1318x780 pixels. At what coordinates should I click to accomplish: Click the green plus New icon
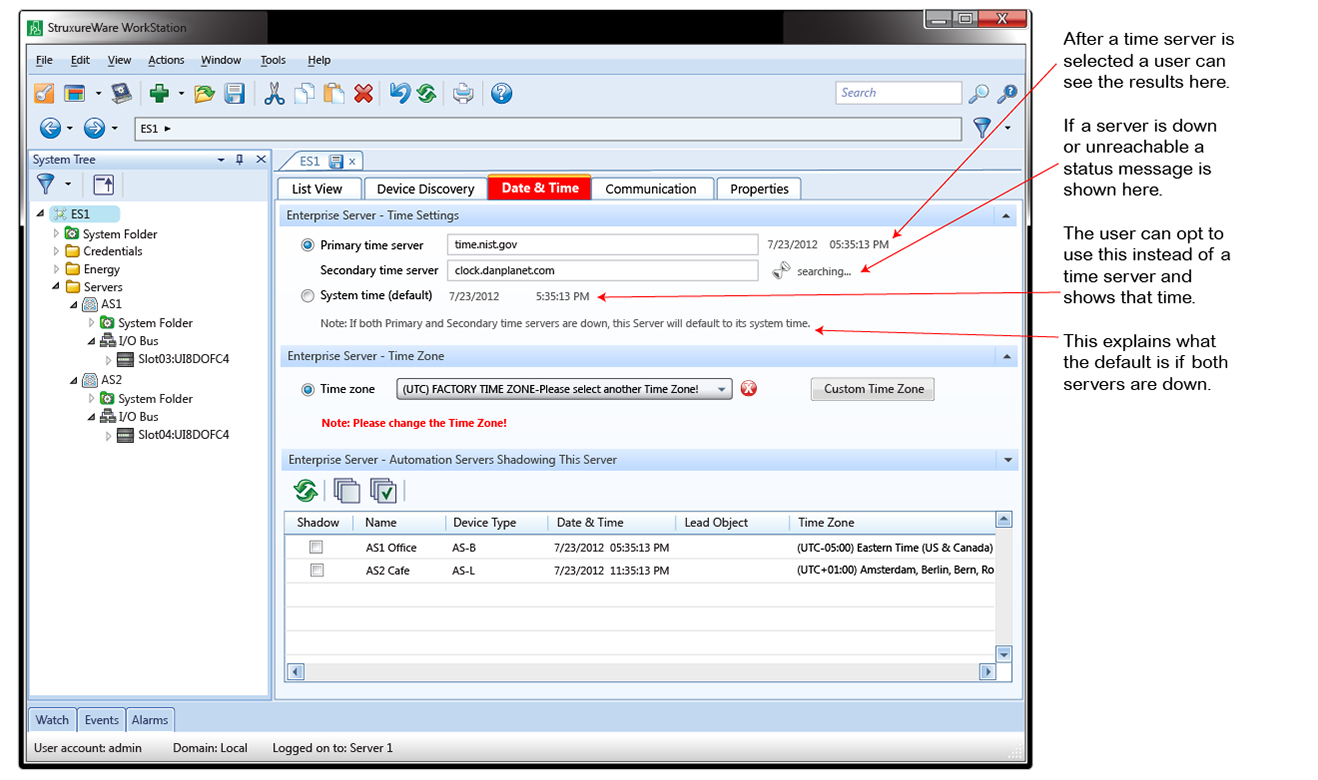(x=158, y=93)
